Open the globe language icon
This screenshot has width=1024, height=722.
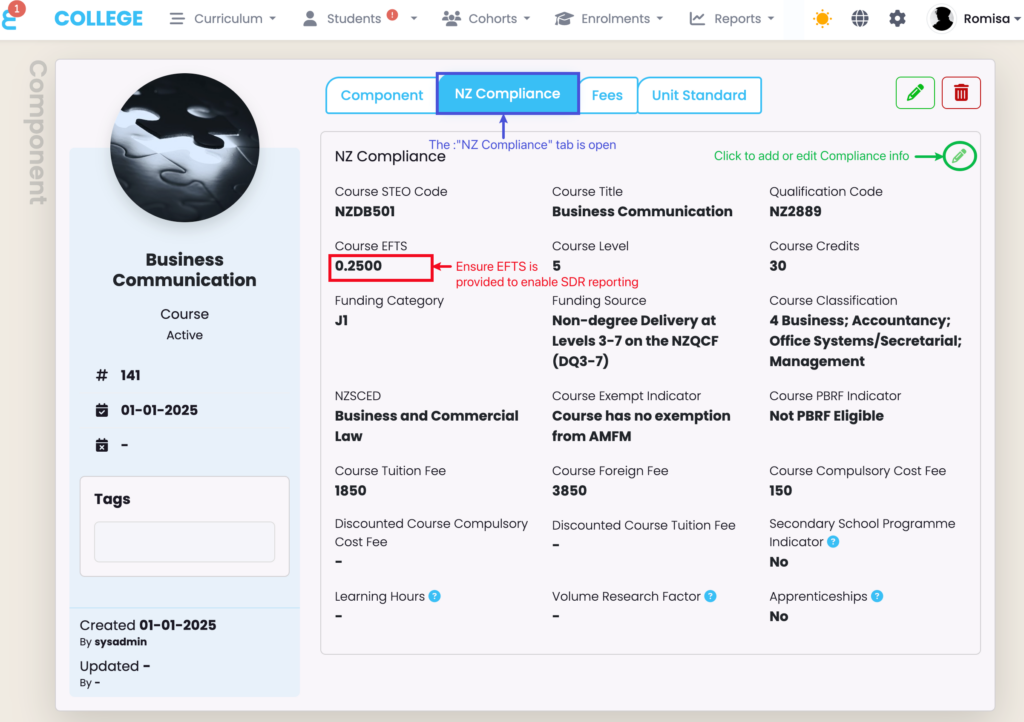click(860, 19)
